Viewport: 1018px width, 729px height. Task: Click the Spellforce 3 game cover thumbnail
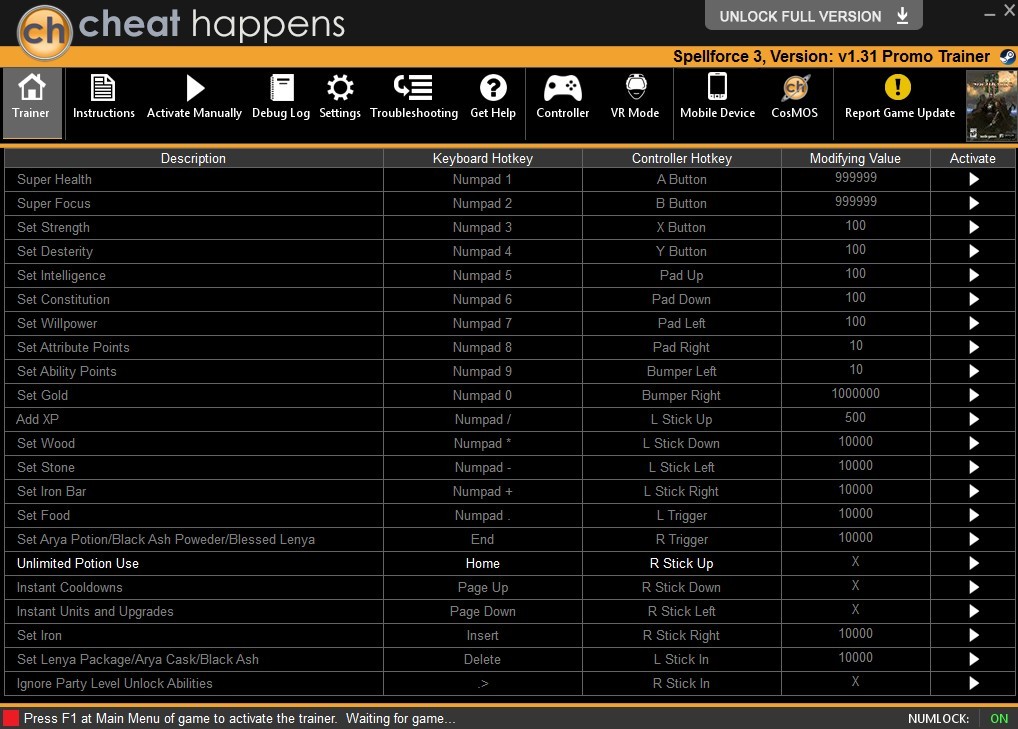click(x=991, y=105)
